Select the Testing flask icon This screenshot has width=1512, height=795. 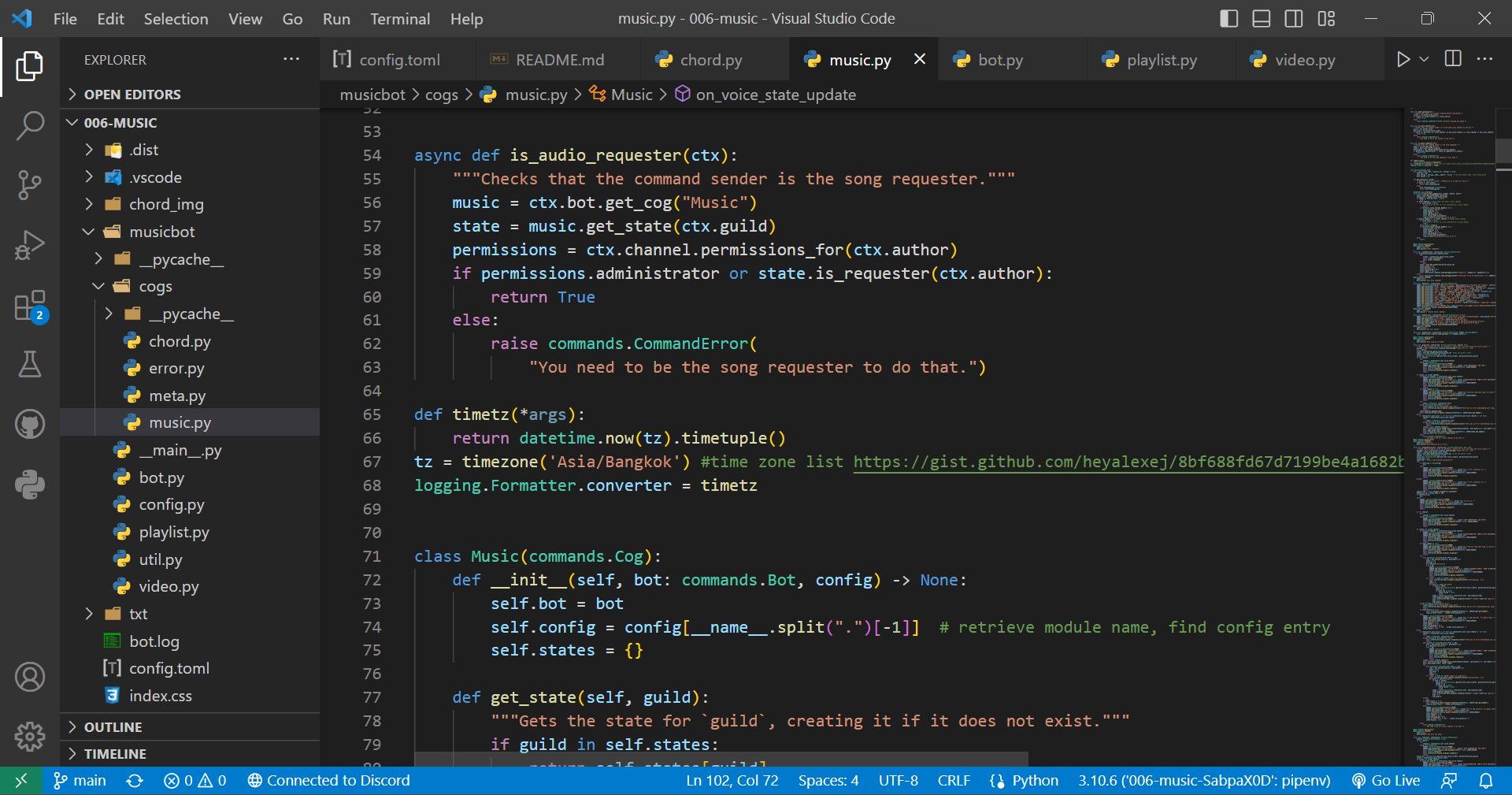click(29, 364)
